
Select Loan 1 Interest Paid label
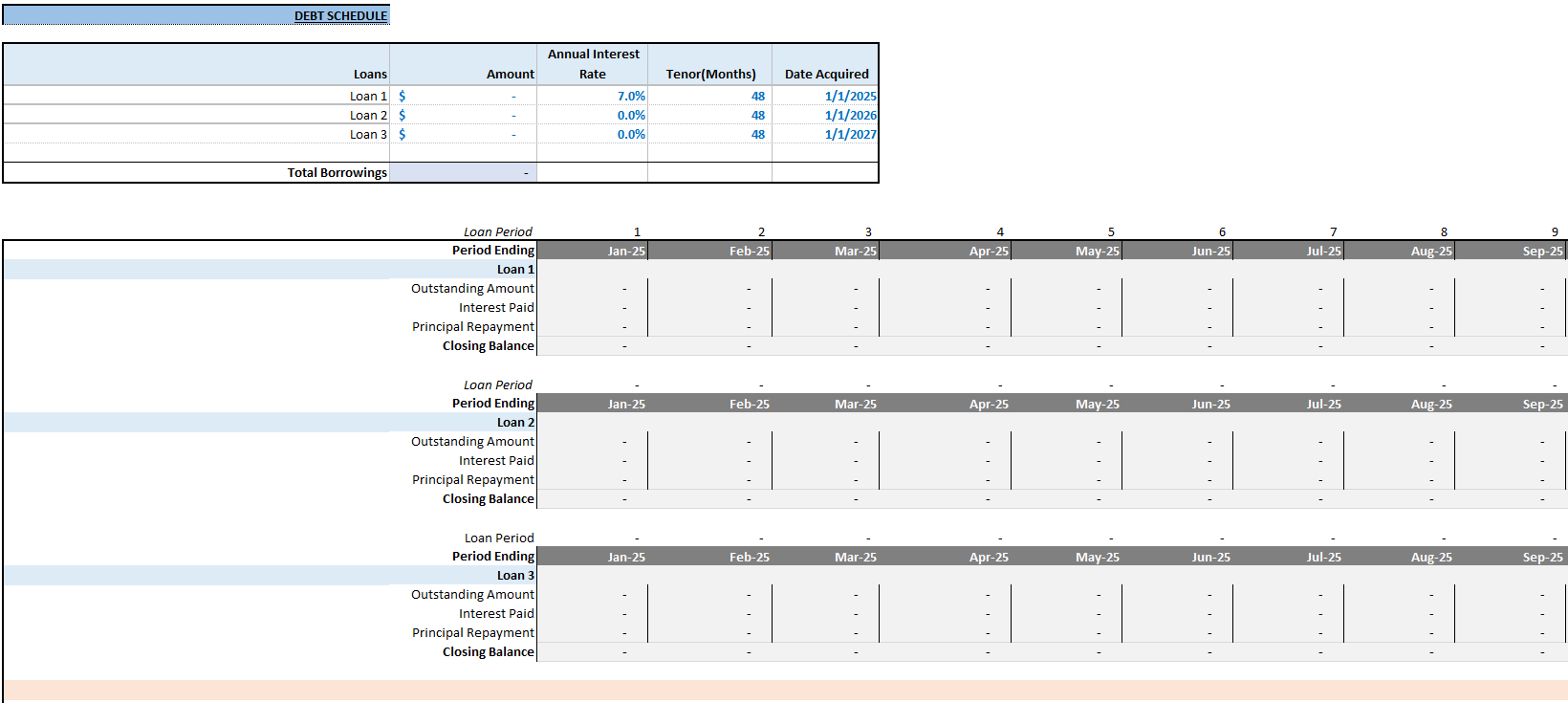pyautogui.click(x=496, y=307)
